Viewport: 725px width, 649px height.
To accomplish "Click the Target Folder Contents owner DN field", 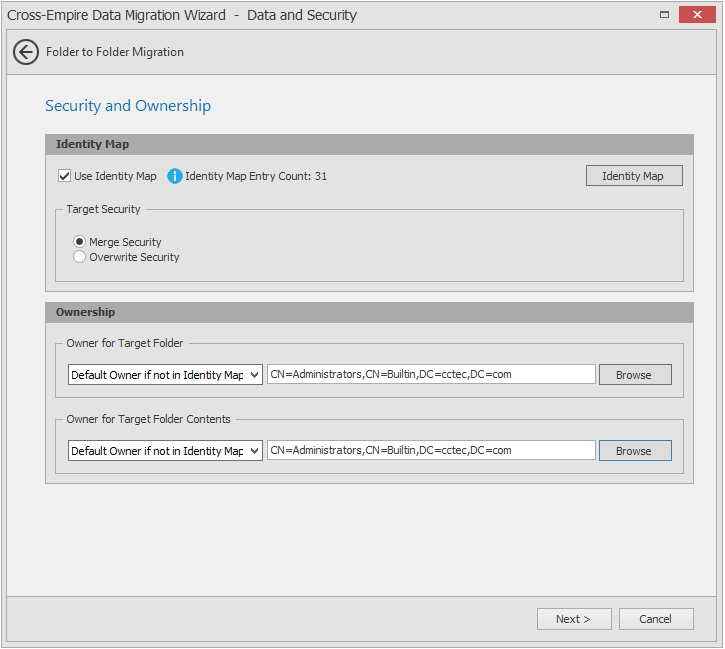I will [x=431, y=450].
